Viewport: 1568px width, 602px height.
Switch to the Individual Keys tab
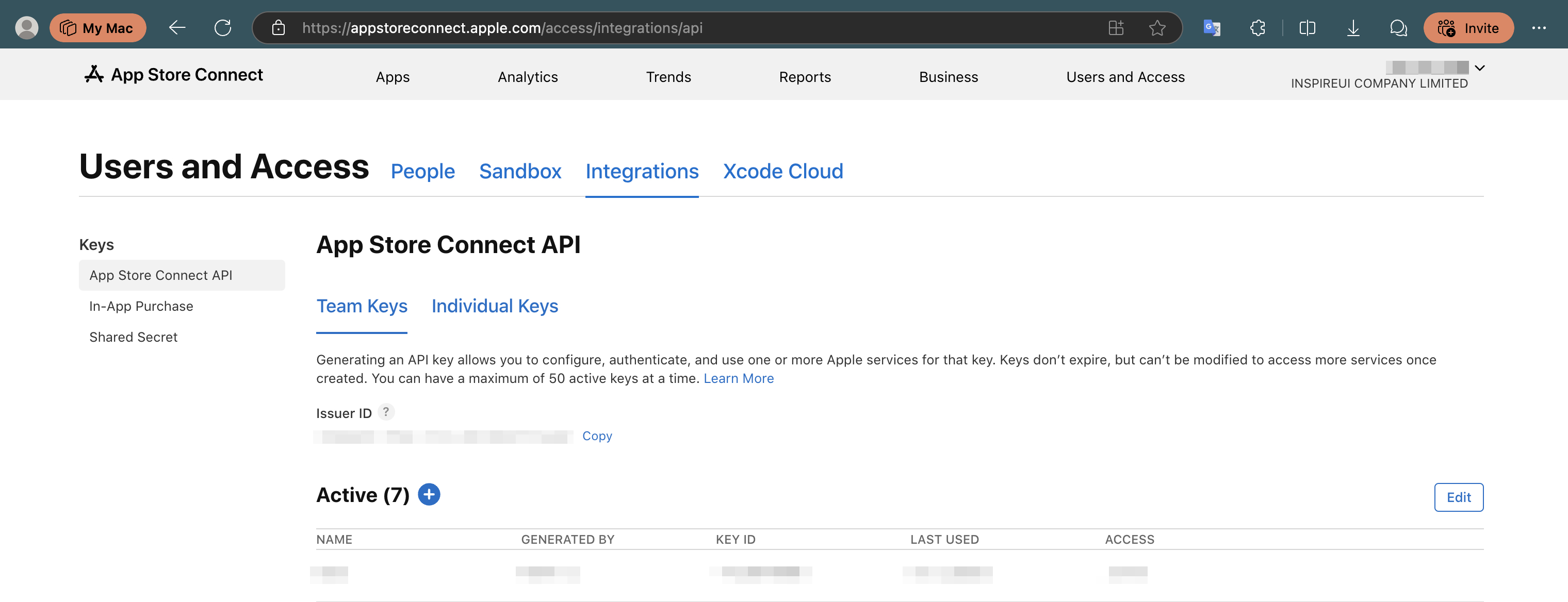pos(494,307)
